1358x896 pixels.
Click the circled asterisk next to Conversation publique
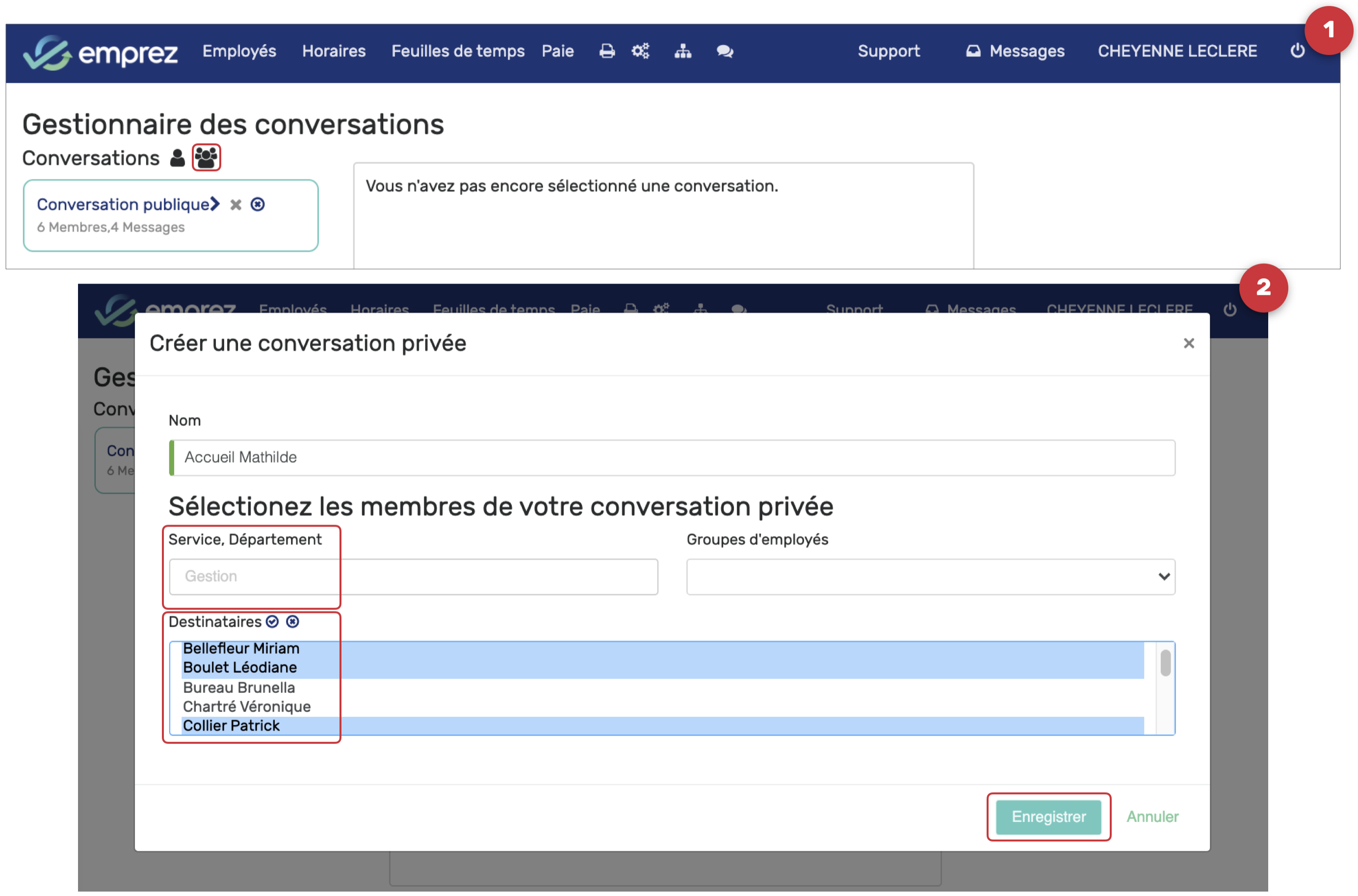point(258,205)
